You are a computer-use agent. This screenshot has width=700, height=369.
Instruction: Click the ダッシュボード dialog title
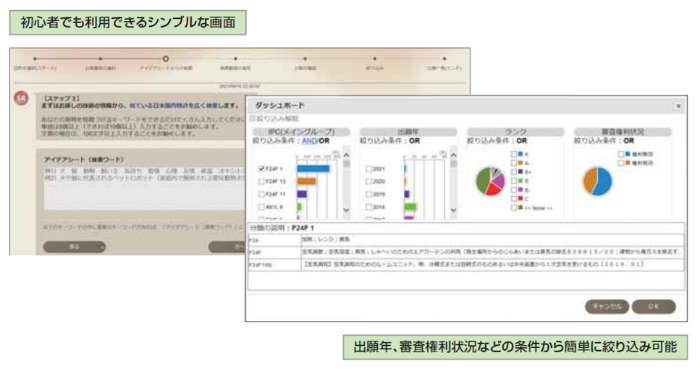[279, 106]
